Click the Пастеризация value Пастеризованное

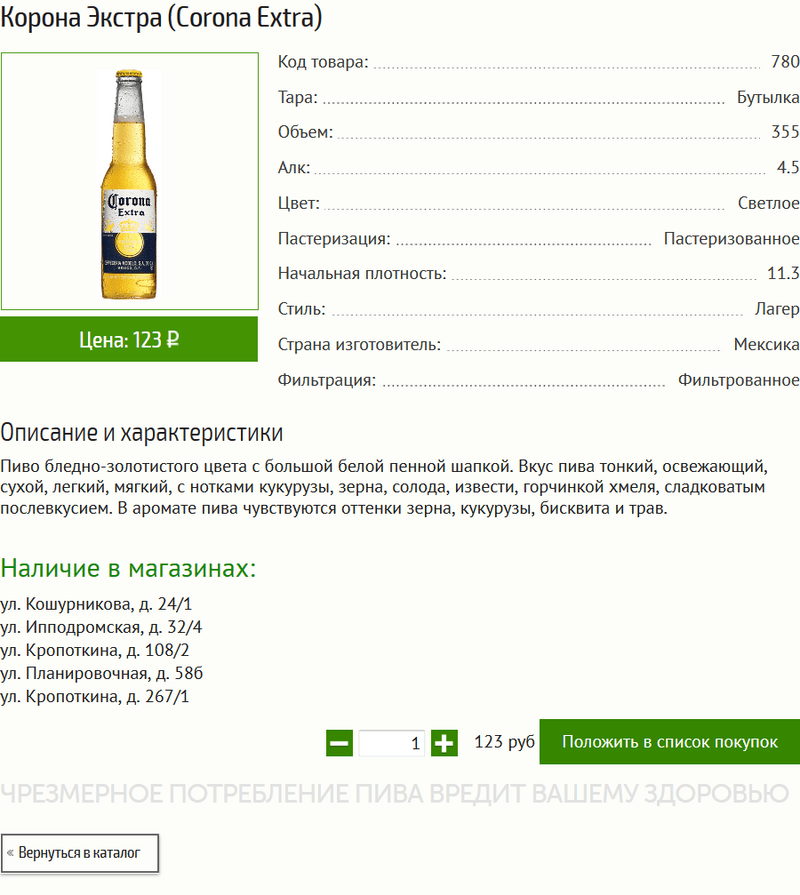point(732,239)
